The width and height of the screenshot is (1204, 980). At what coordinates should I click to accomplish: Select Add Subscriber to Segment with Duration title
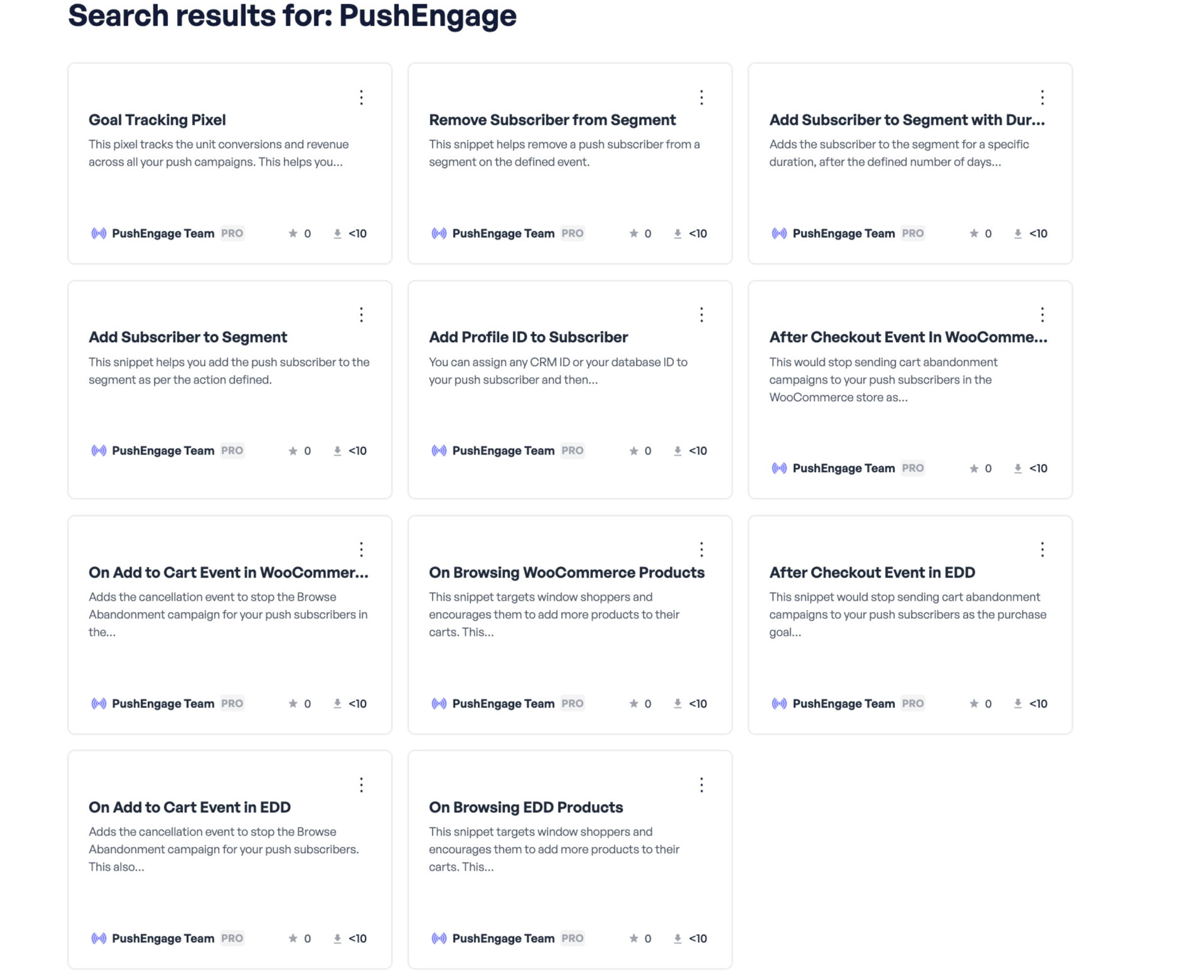pos(906,120)
